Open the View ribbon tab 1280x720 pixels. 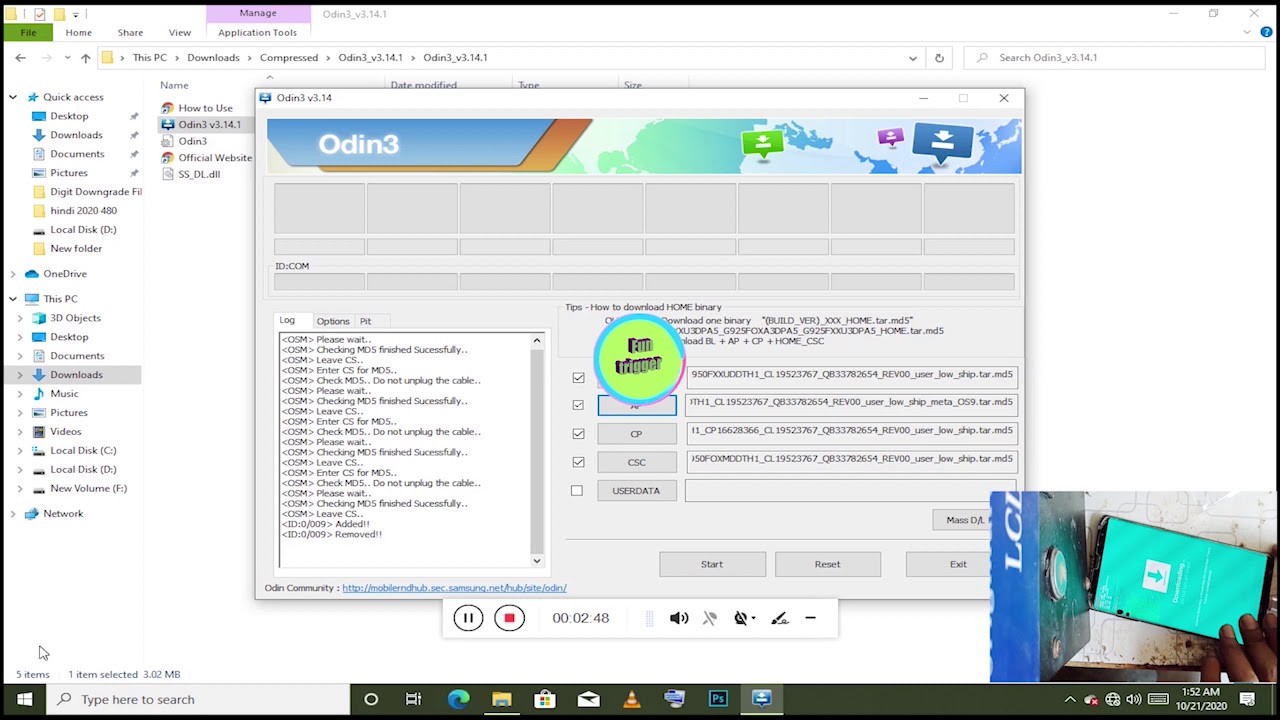point(180,32)
